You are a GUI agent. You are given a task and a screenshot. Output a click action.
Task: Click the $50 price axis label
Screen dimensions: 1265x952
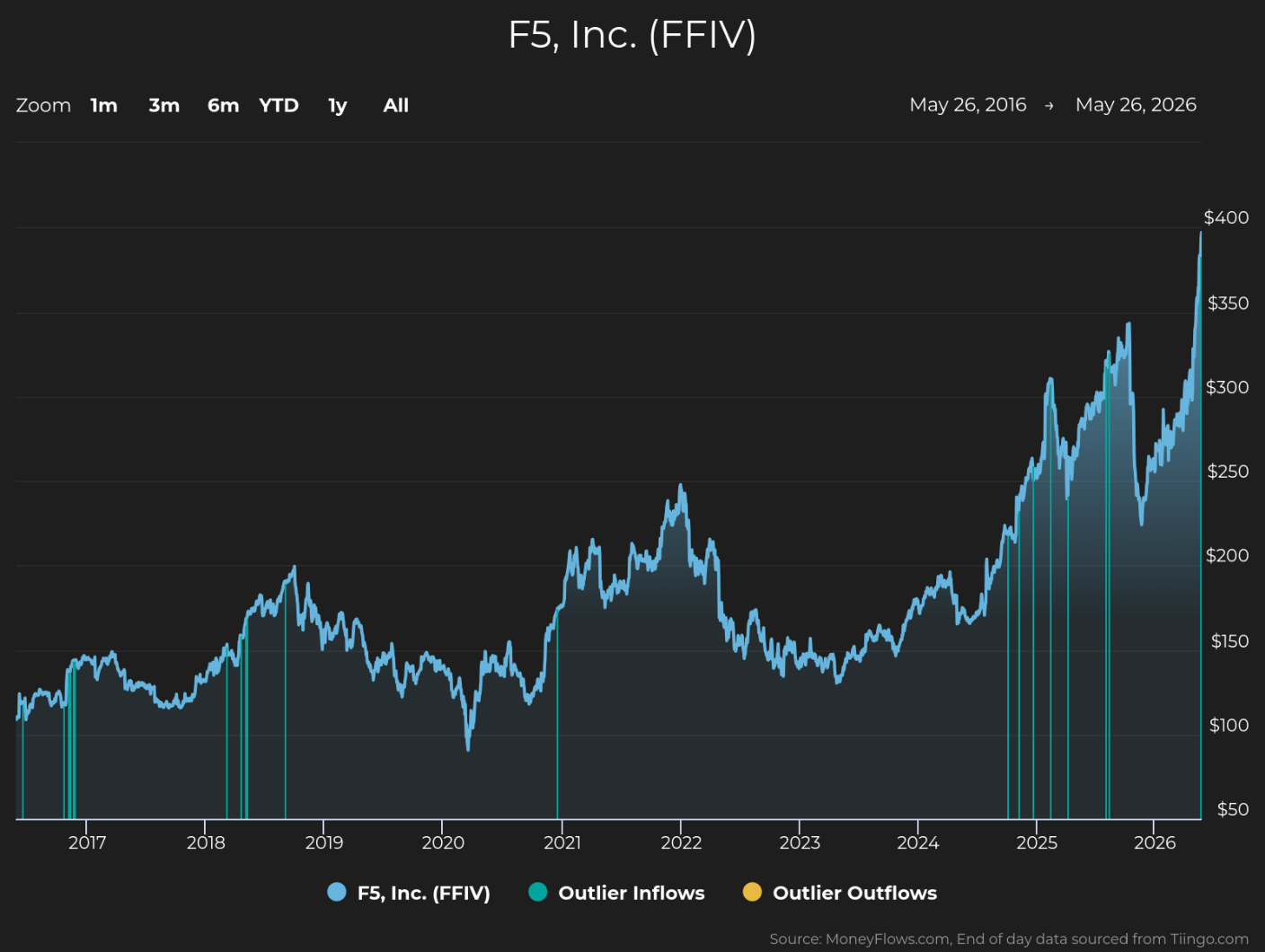(1233, 809)
